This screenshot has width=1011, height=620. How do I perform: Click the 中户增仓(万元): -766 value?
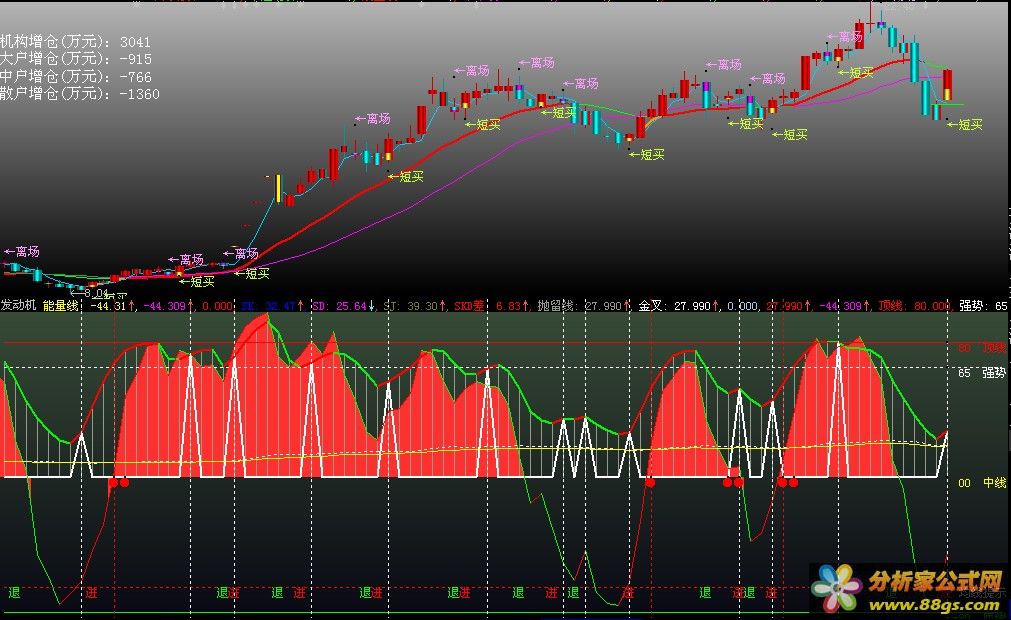tap(76, 77)
